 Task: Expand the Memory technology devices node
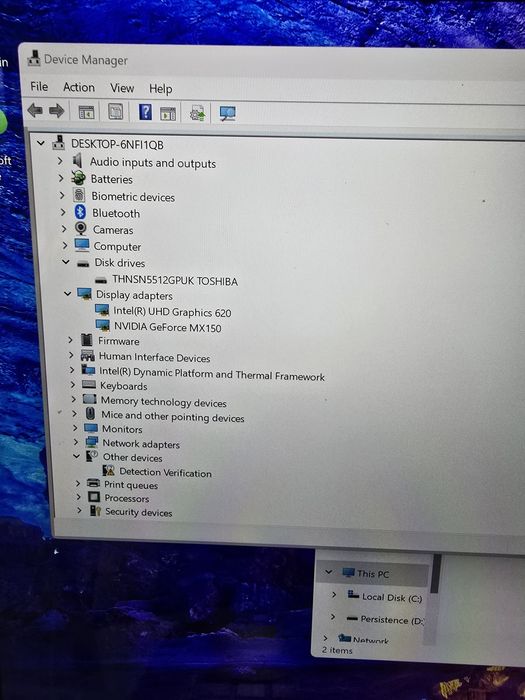tap(74, 400)
